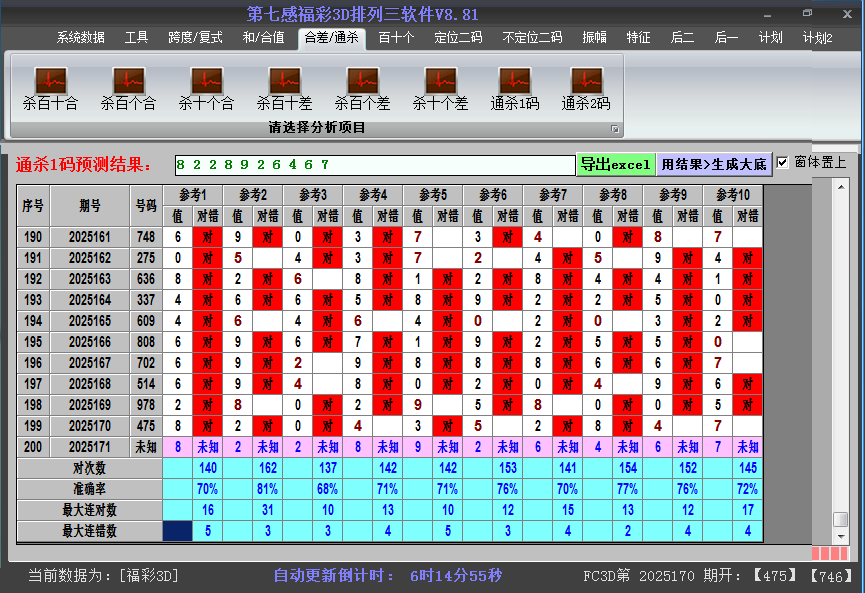Click the 用结果>生成大底 button
865x593 pixels.
(x=714, y=164)
